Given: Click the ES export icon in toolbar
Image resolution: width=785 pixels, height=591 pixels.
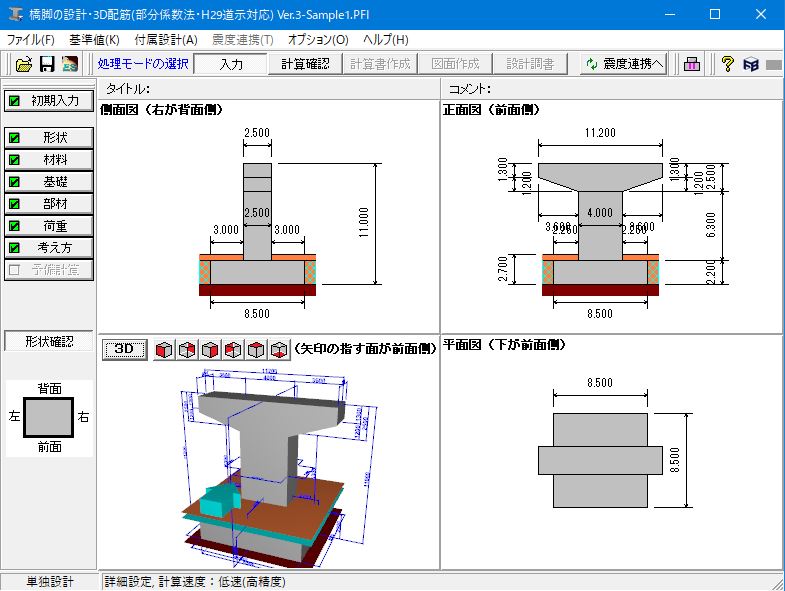Looking at the screenshot, I should click(x=70, y=64).
